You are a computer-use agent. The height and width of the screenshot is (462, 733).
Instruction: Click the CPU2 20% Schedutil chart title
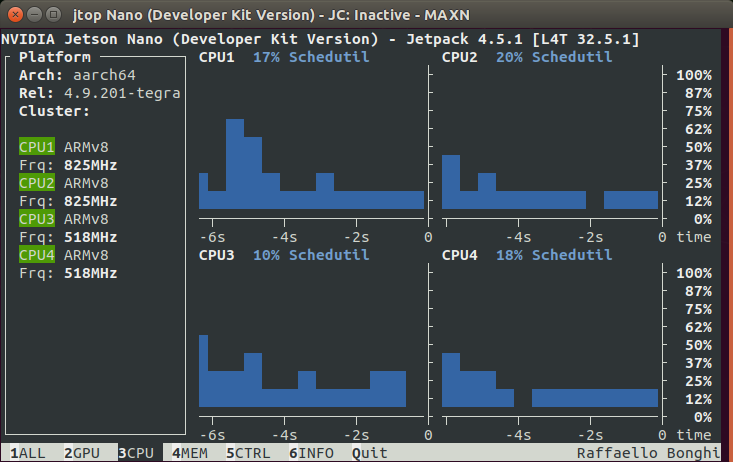tap(527, 57)
